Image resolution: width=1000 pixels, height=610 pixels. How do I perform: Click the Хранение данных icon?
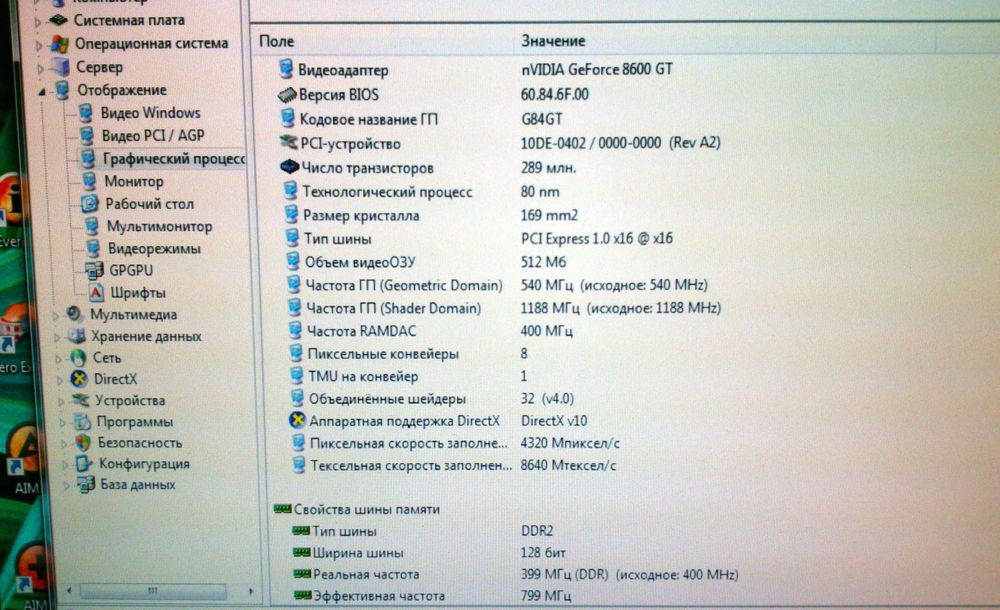point(77,336)
